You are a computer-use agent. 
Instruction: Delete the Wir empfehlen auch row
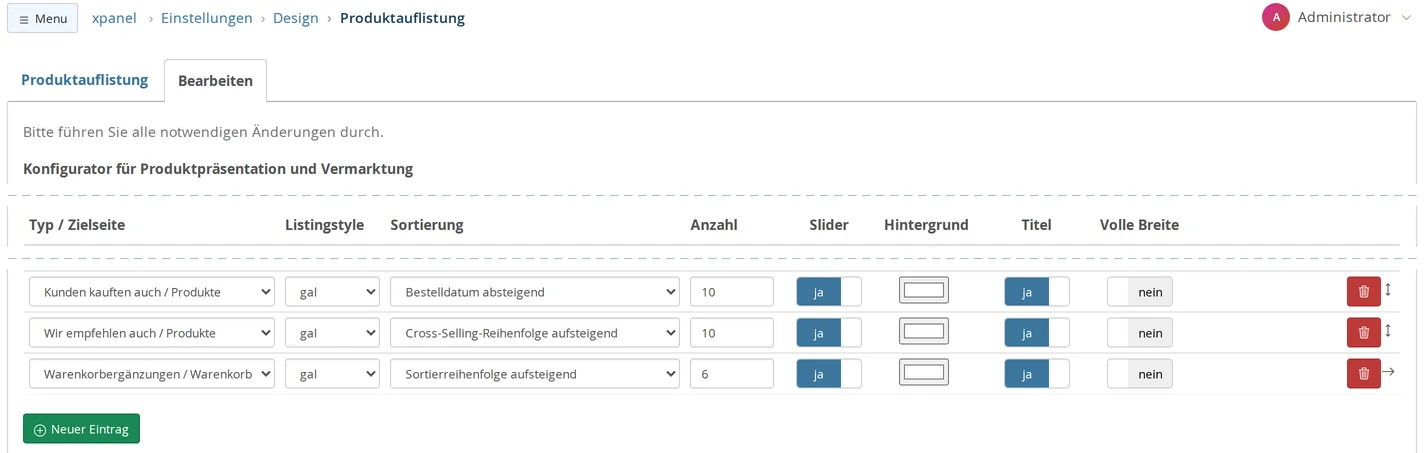tap(1363, 333)
